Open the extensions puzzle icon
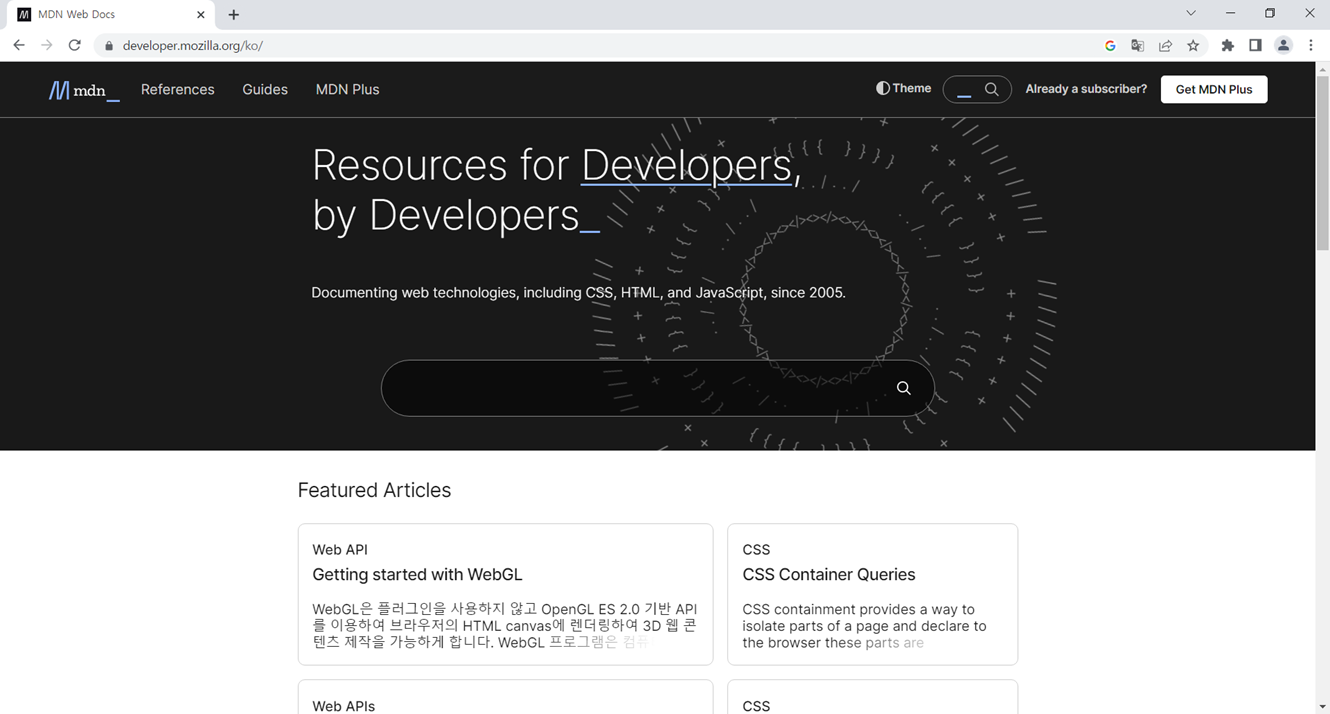The width and height of the screenshot is (1330, 714). [1228, 46]
